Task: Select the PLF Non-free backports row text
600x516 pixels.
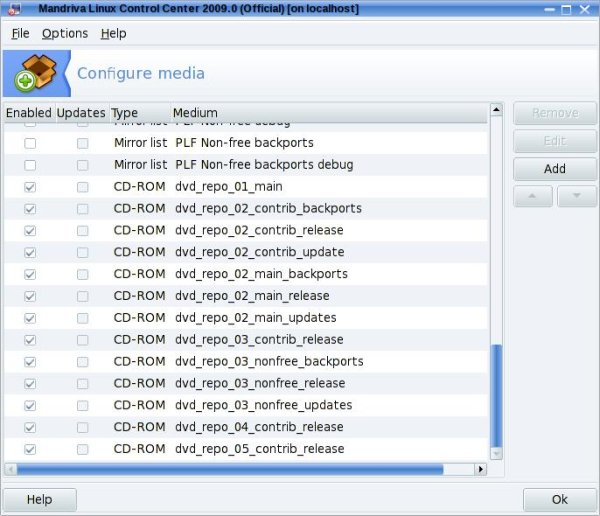Action: click(244, 143)
